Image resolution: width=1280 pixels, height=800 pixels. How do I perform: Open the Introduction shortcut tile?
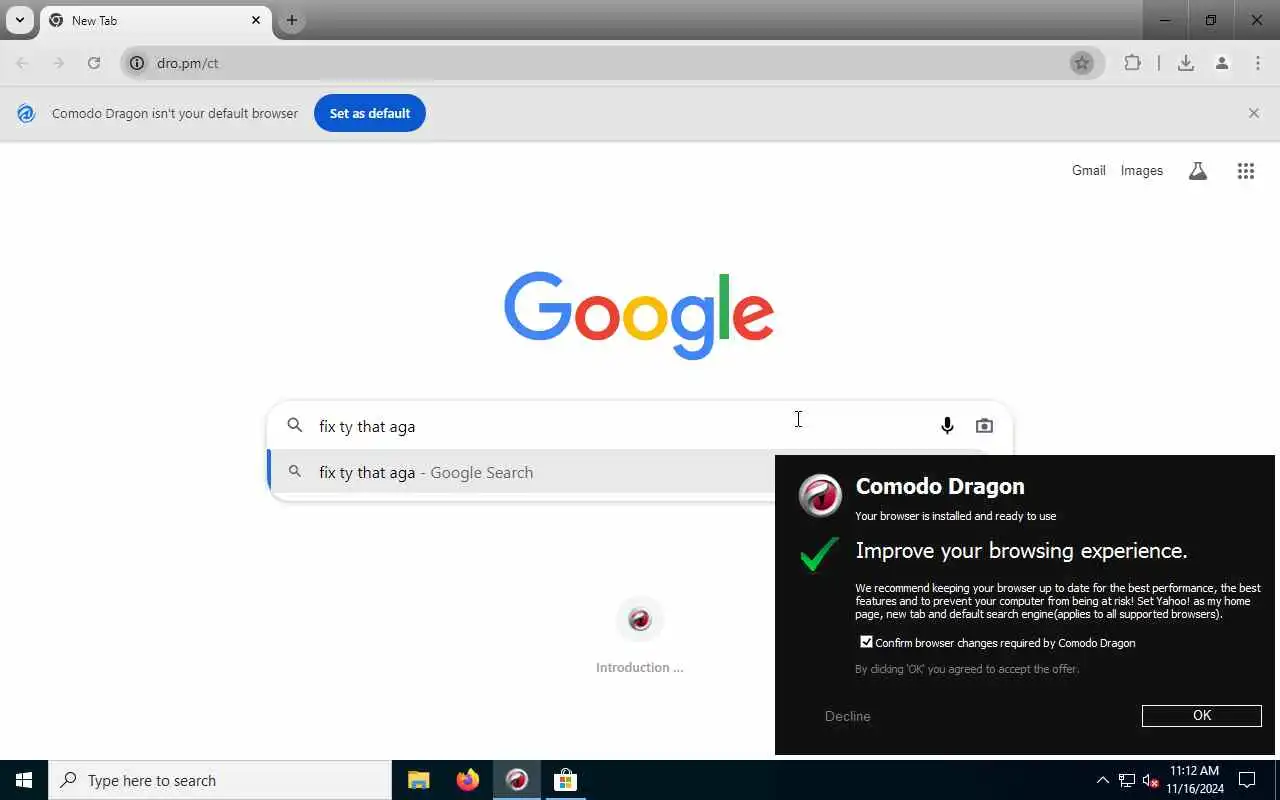[639, 634]
